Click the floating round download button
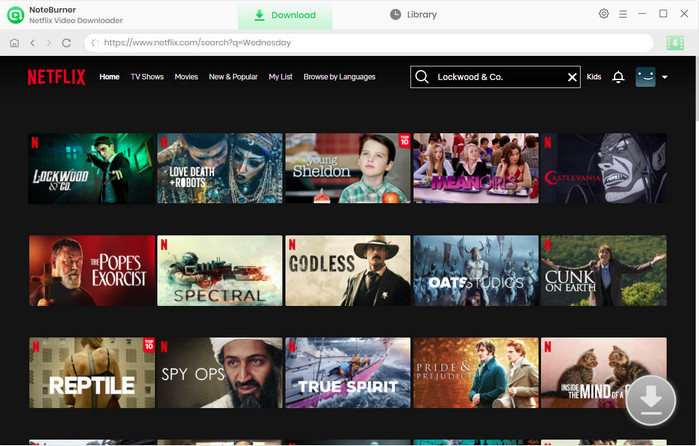699x446 pixels. pos(651,400)
